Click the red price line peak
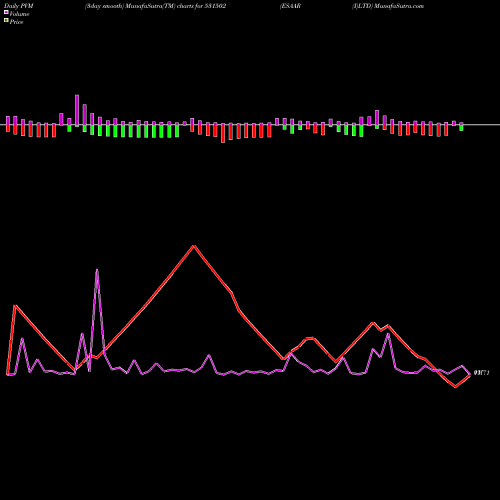Screen dimensions: 500x500 pyautogui.click(x=194, y=246)
